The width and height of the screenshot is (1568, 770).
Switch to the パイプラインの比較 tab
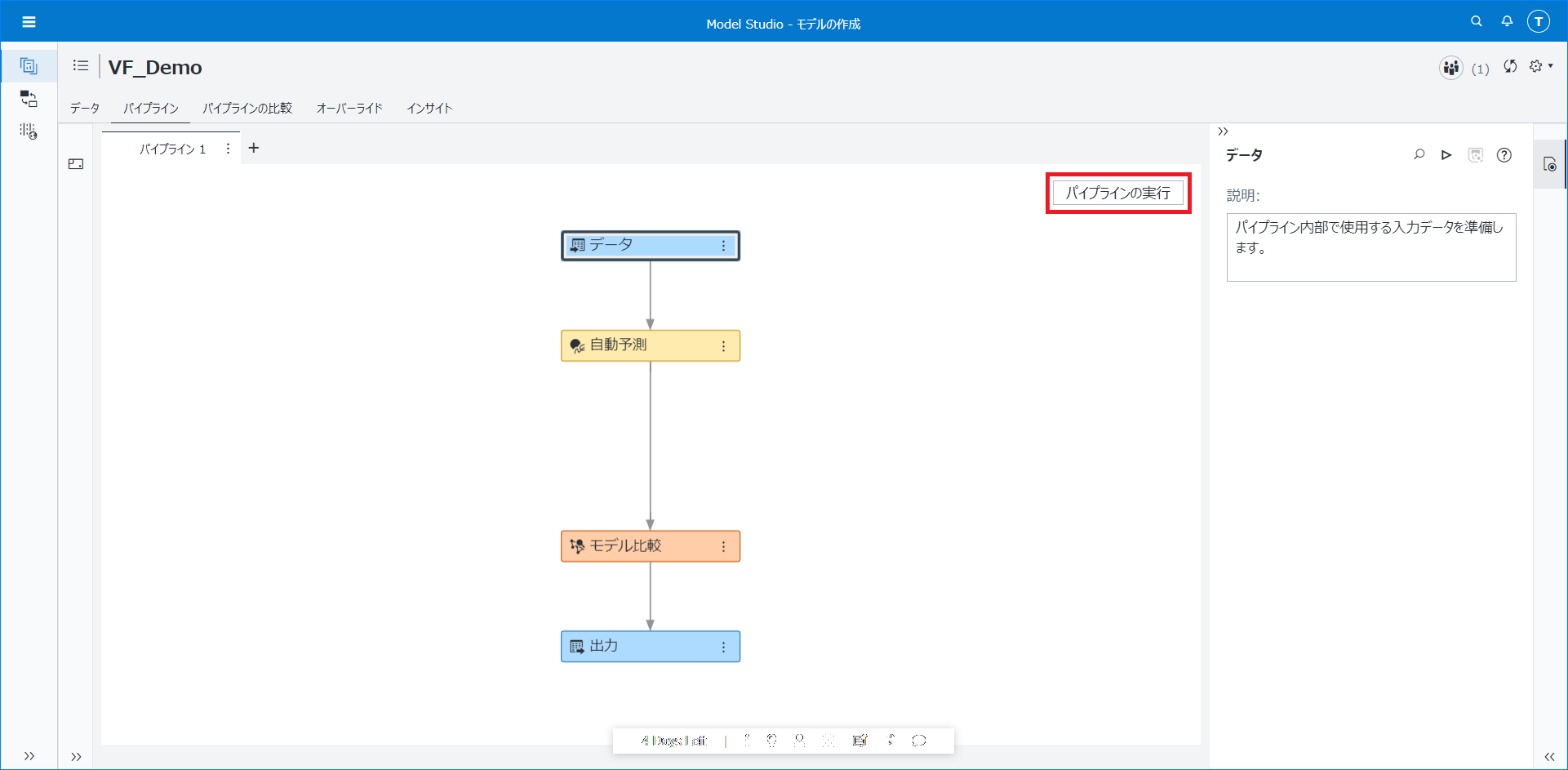(x=247, y=108)
